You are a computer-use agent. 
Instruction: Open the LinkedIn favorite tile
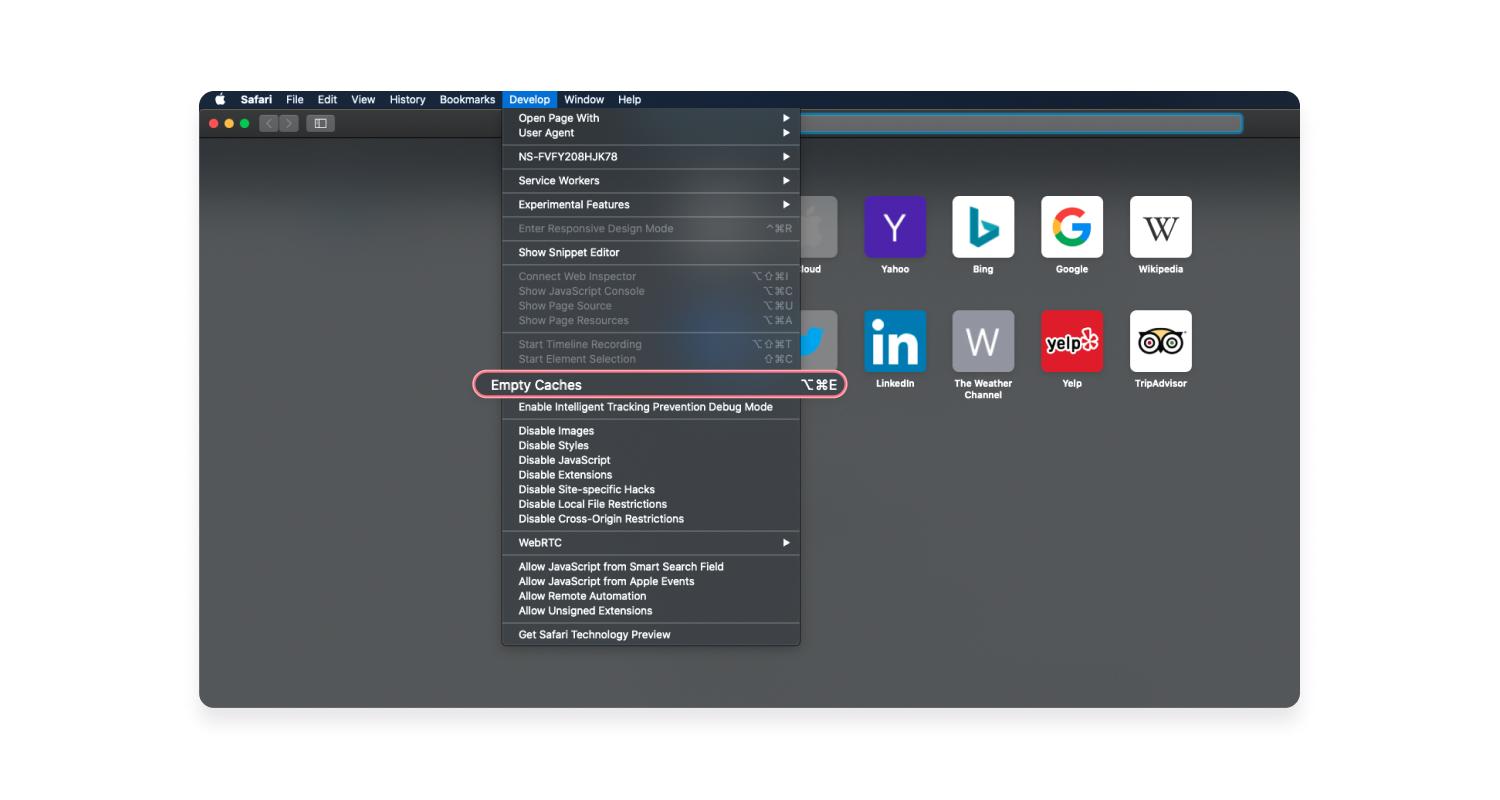[895, 341]
